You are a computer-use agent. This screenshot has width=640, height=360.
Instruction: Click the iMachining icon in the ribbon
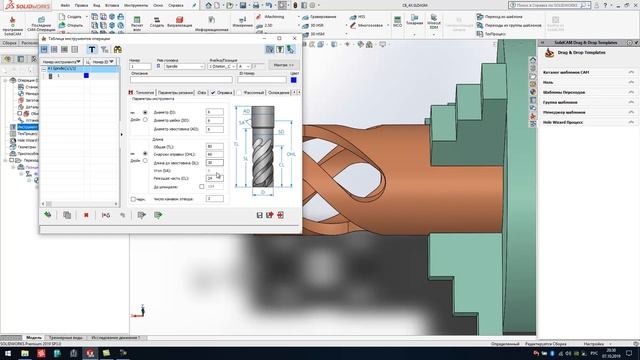pos(258,17)
